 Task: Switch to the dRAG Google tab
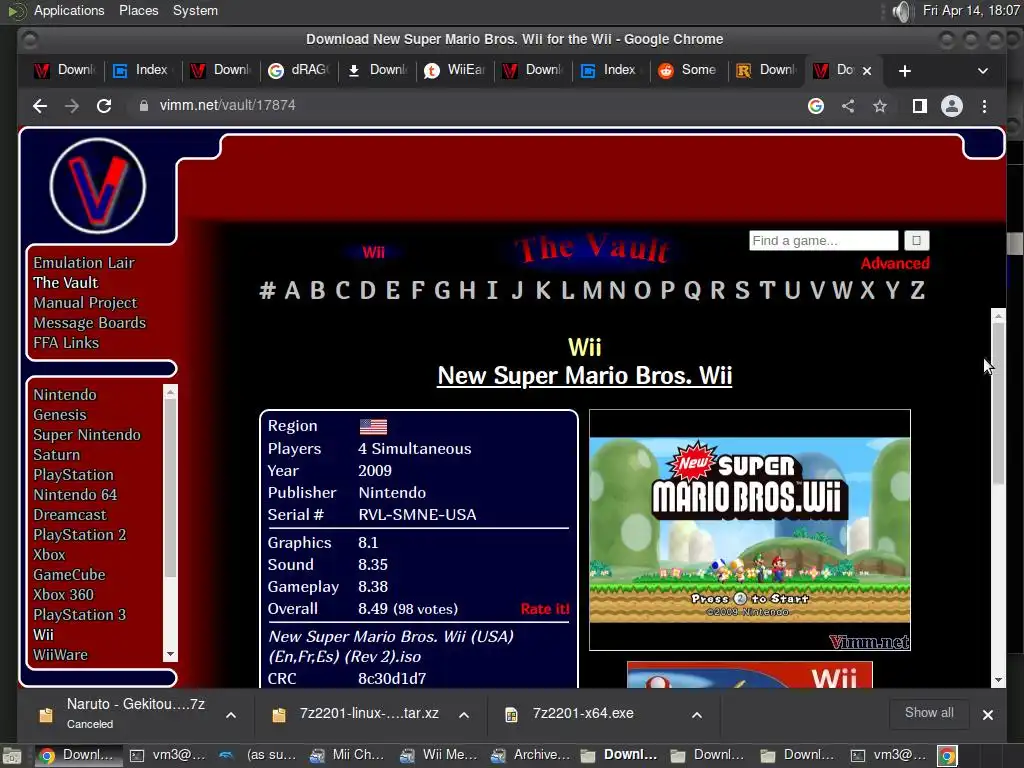point(299,70)
